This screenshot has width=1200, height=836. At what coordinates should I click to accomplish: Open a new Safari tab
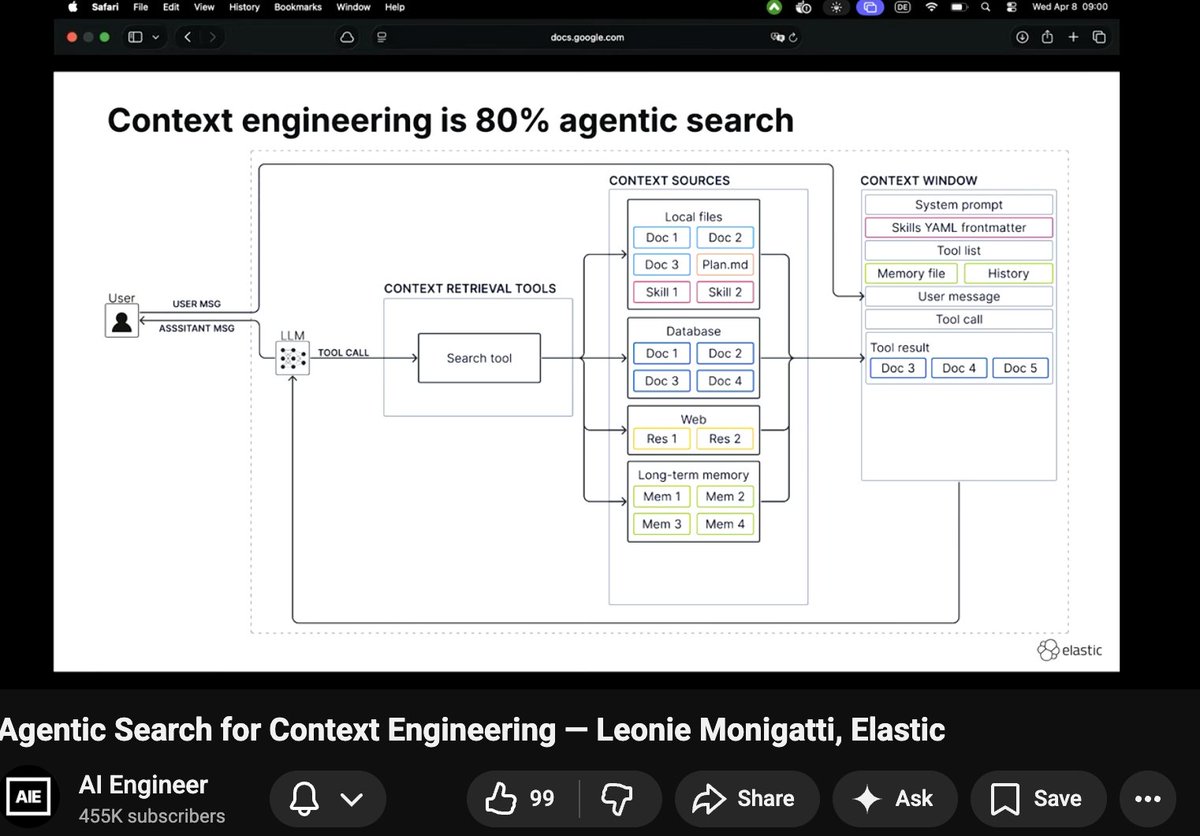tap(1073, 37)
